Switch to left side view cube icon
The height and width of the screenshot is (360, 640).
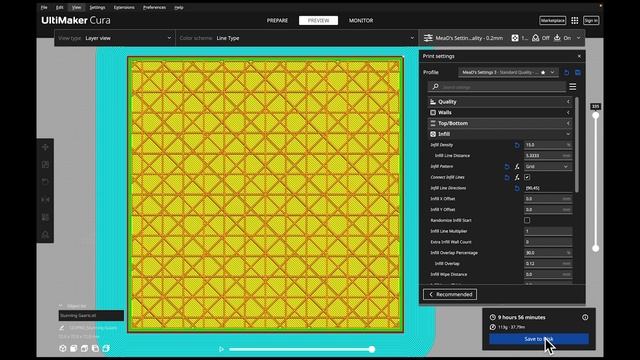tap(95, 348)
